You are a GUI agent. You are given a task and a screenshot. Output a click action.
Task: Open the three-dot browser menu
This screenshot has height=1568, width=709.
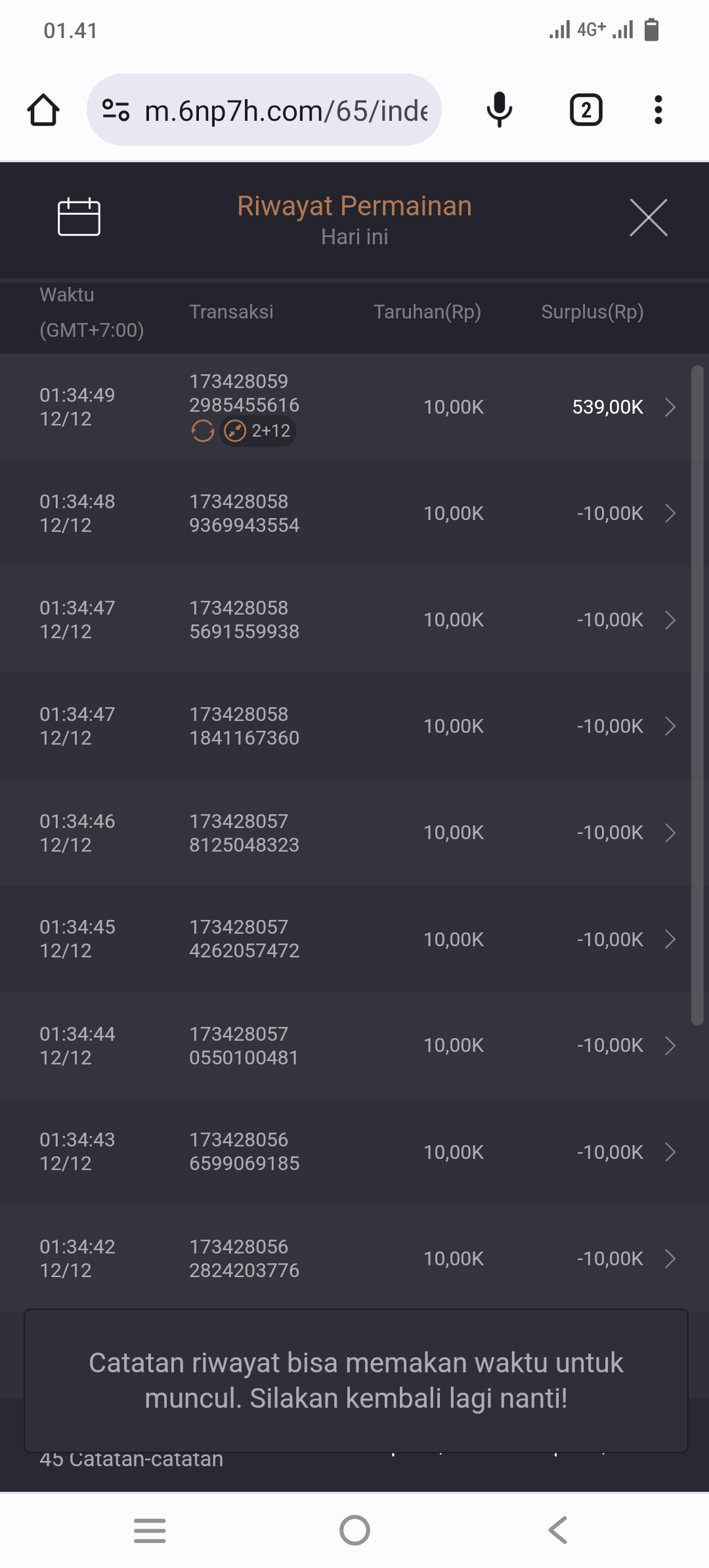click(658, 110)
